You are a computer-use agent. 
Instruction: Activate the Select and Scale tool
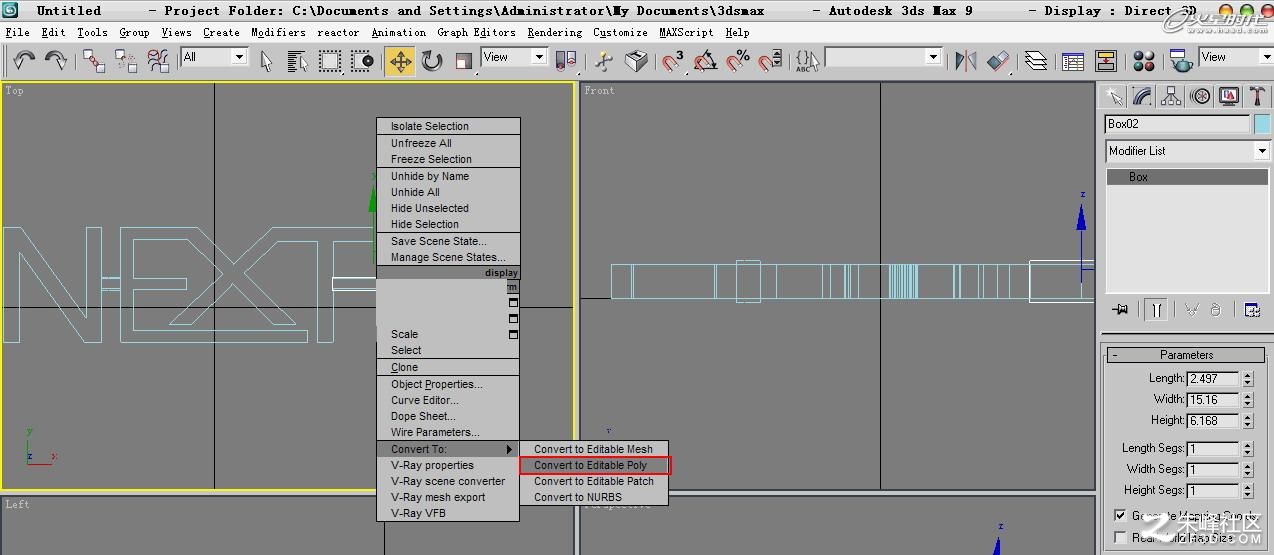[463, 61]
